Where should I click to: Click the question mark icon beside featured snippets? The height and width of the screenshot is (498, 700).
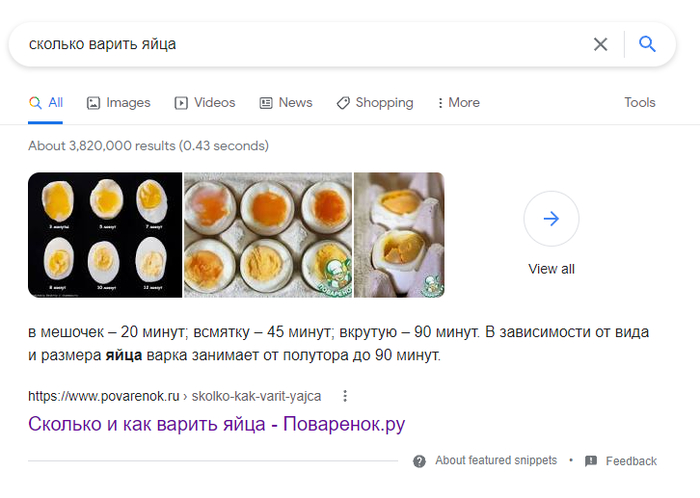(420, 461)
